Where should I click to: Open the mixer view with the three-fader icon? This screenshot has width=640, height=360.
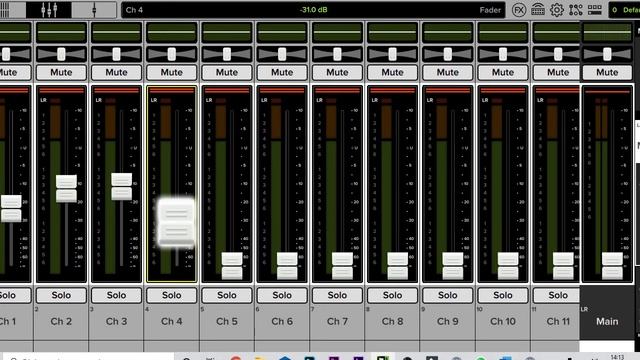(49, 10)
